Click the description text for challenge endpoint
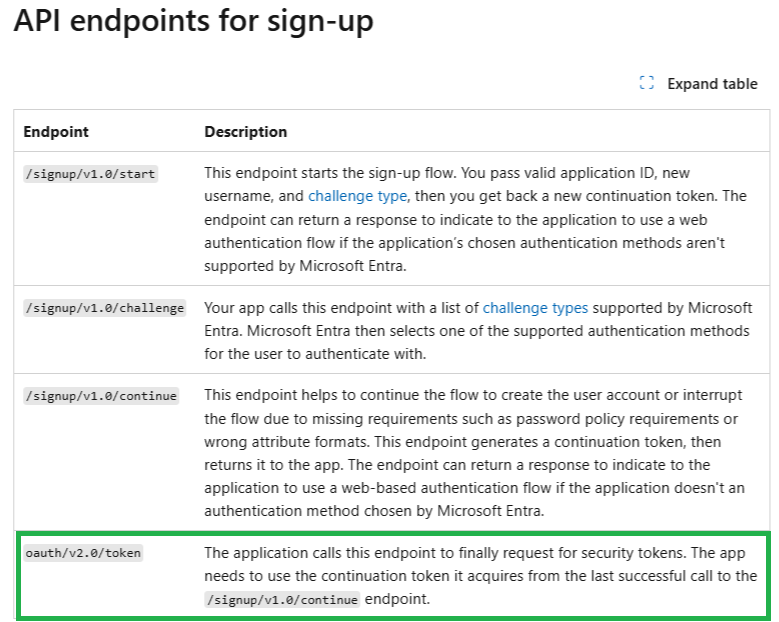 pyautogui.click(x=478, y=331)
